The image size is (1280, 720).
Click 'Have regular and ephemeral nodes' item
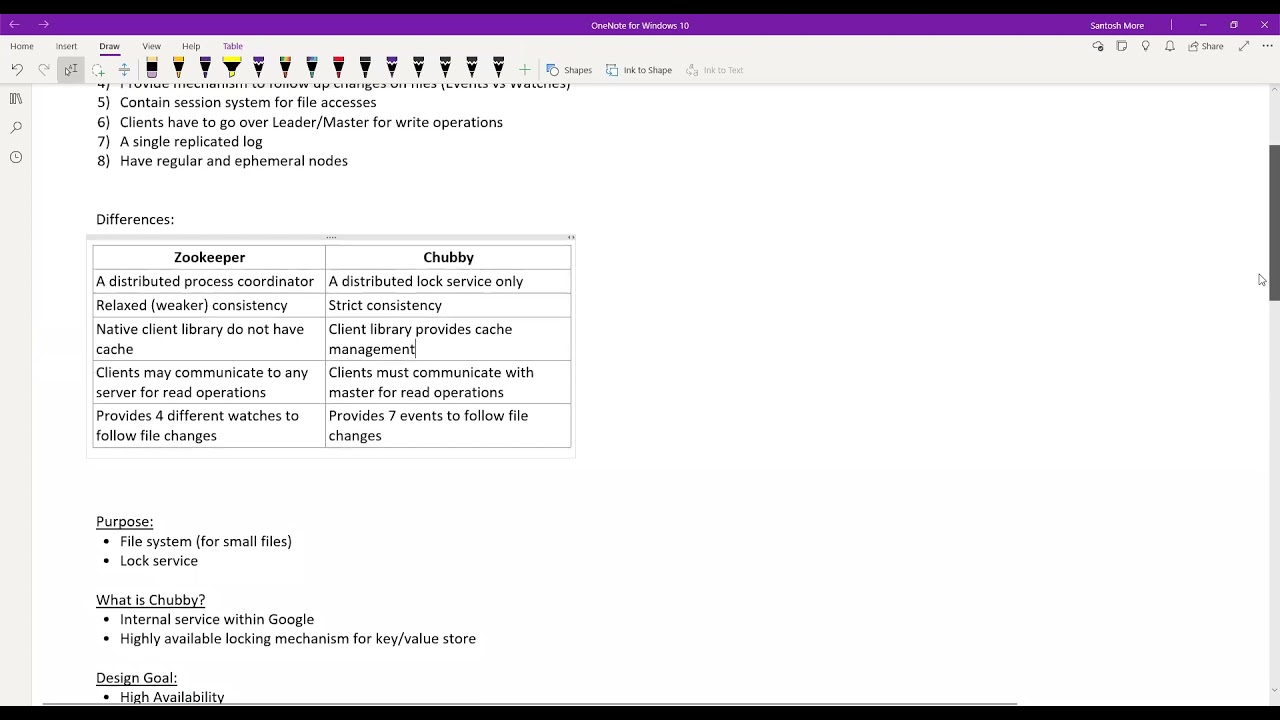coord(234,160)
